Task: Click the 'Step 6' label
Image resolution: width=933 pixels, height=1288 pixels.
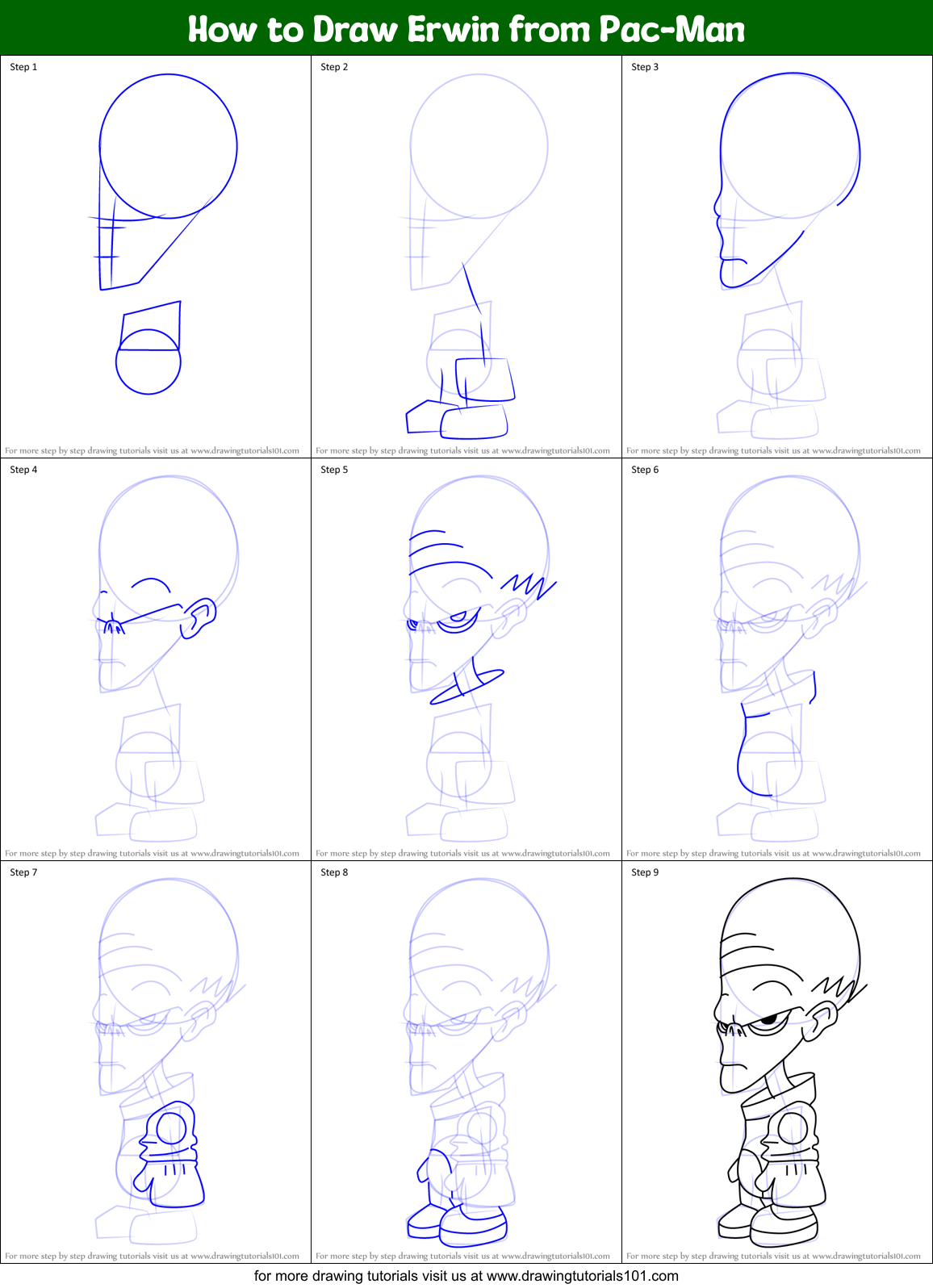Action: [x=645, y=470]
